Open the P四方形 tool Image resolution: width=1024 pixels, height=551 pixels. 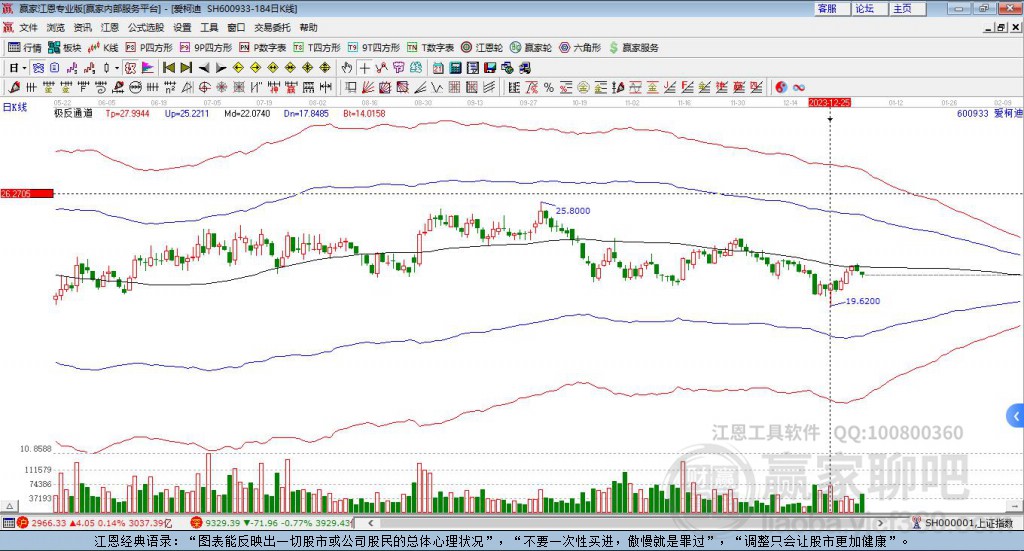[x=149, y=48]
